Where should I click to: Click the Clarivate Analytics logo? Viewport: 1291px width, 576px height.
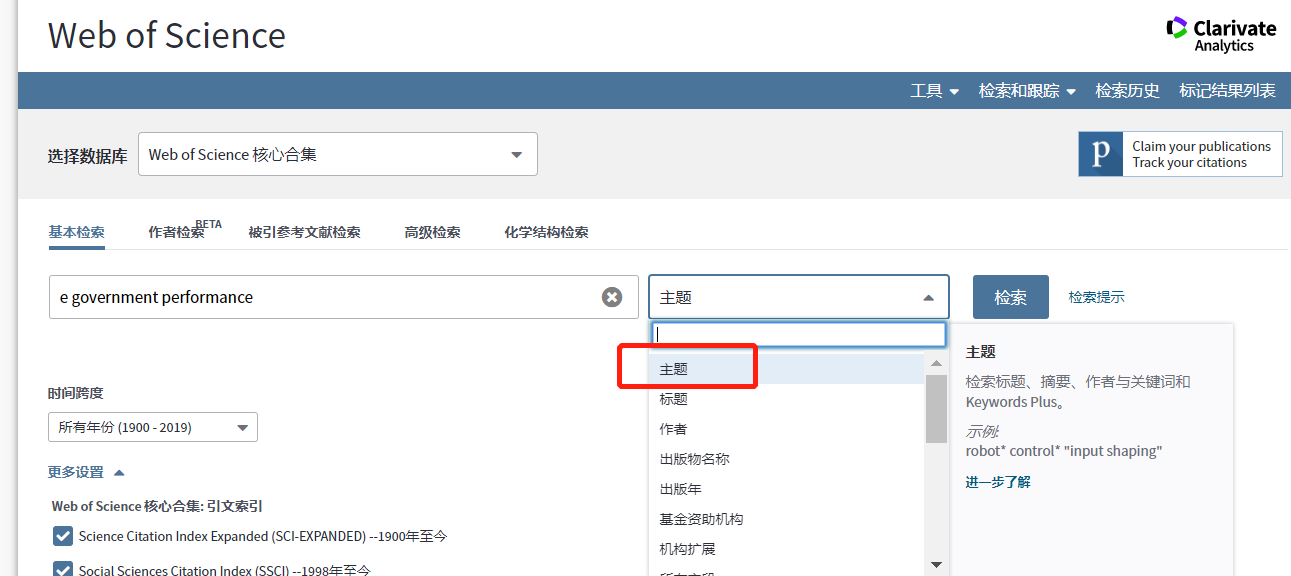(x=1222, y=35)
